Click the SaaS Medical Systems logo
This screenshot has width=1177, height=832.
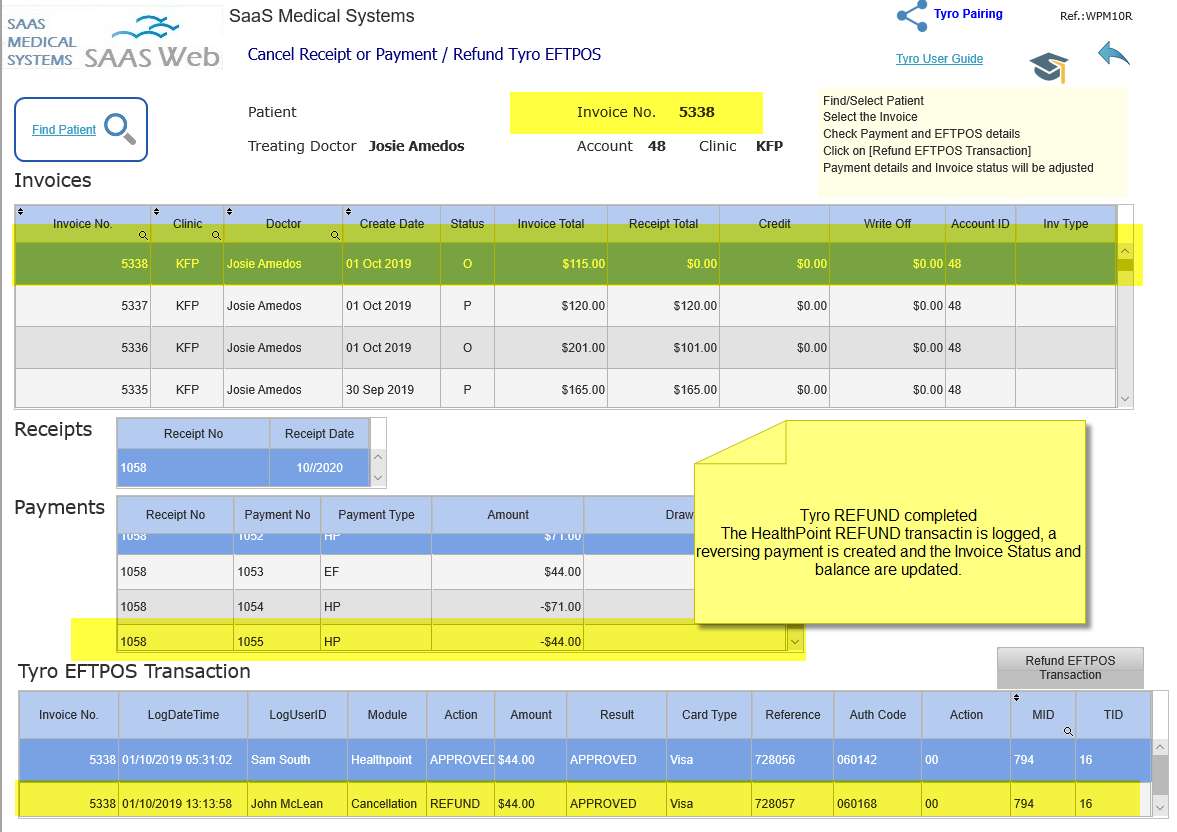pos(113,39)
